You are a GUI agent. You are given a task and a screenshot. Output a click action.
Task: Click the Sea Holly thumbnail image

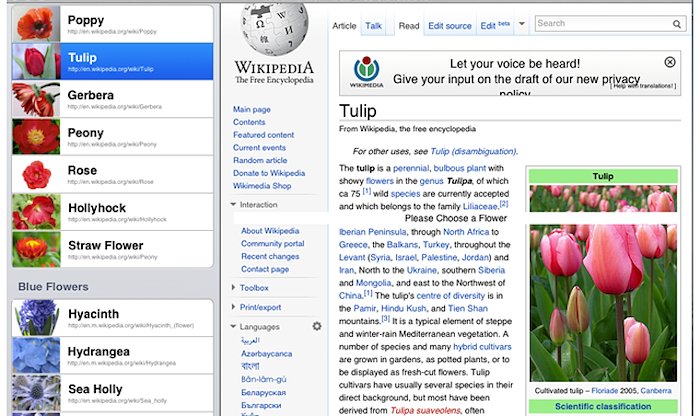(36, 393)
